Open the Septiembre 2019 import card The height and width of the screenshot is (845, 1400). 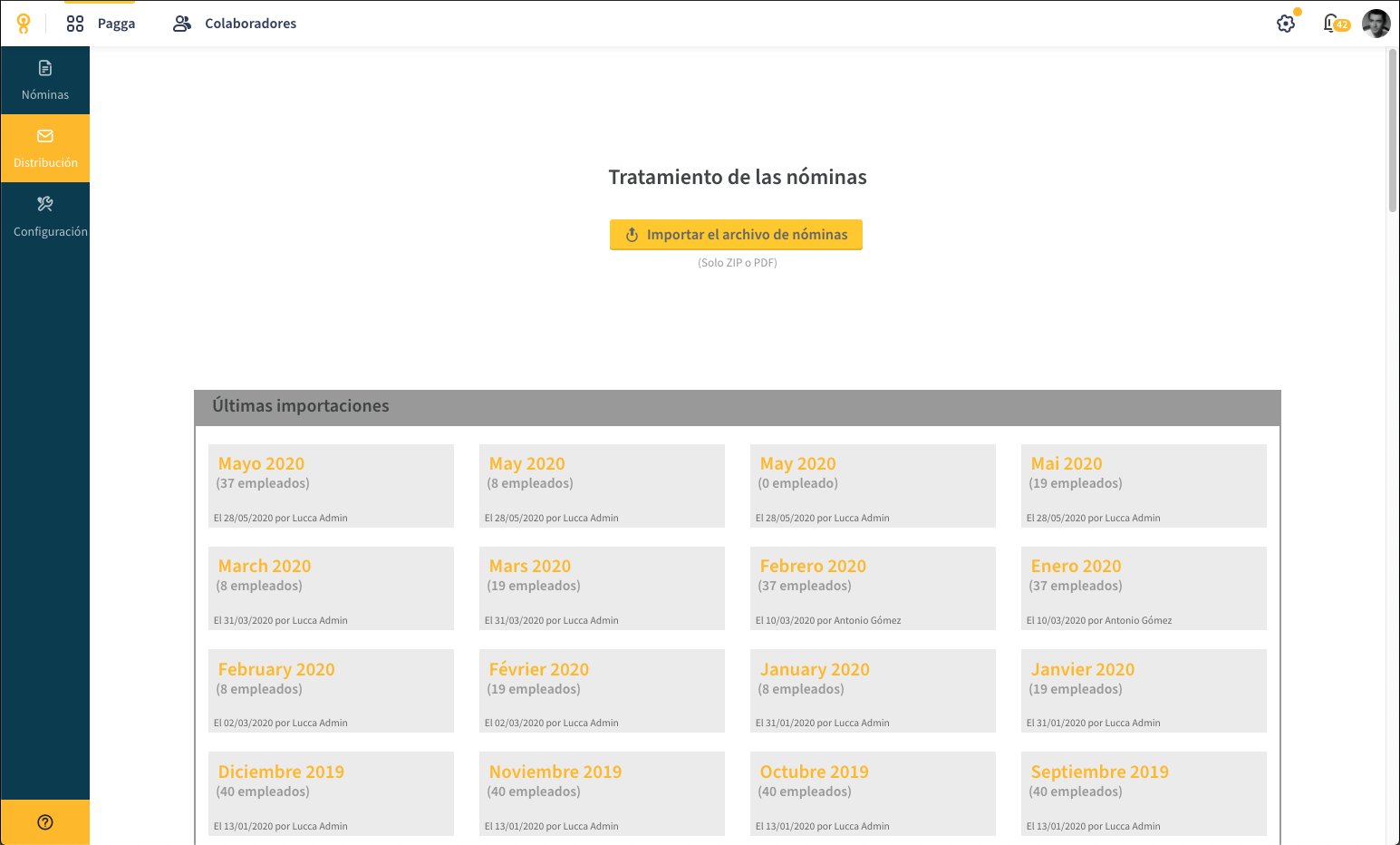tap(1144, 793)
